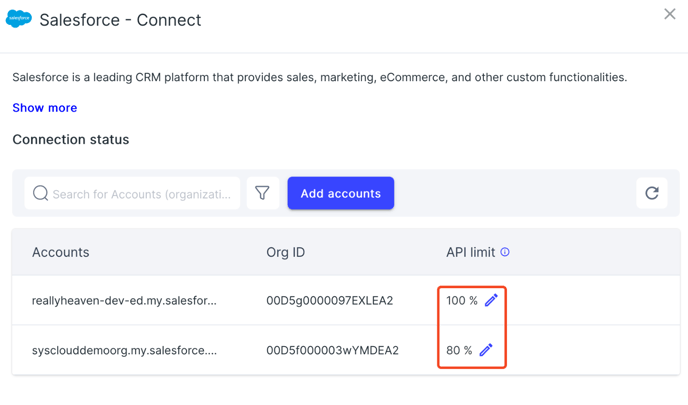Select the Accounts column header
Screen dimensions: 688x405
pyautogui.click(x=61, y=252)
